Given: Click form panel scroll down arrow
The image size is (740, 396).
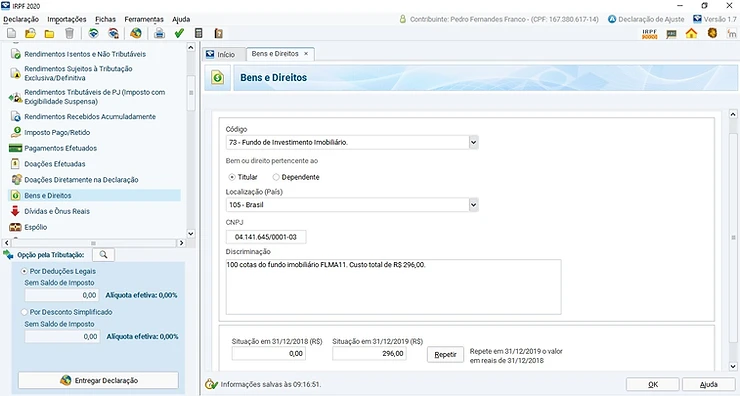Looking at the screenshot, I should point(733,366).
